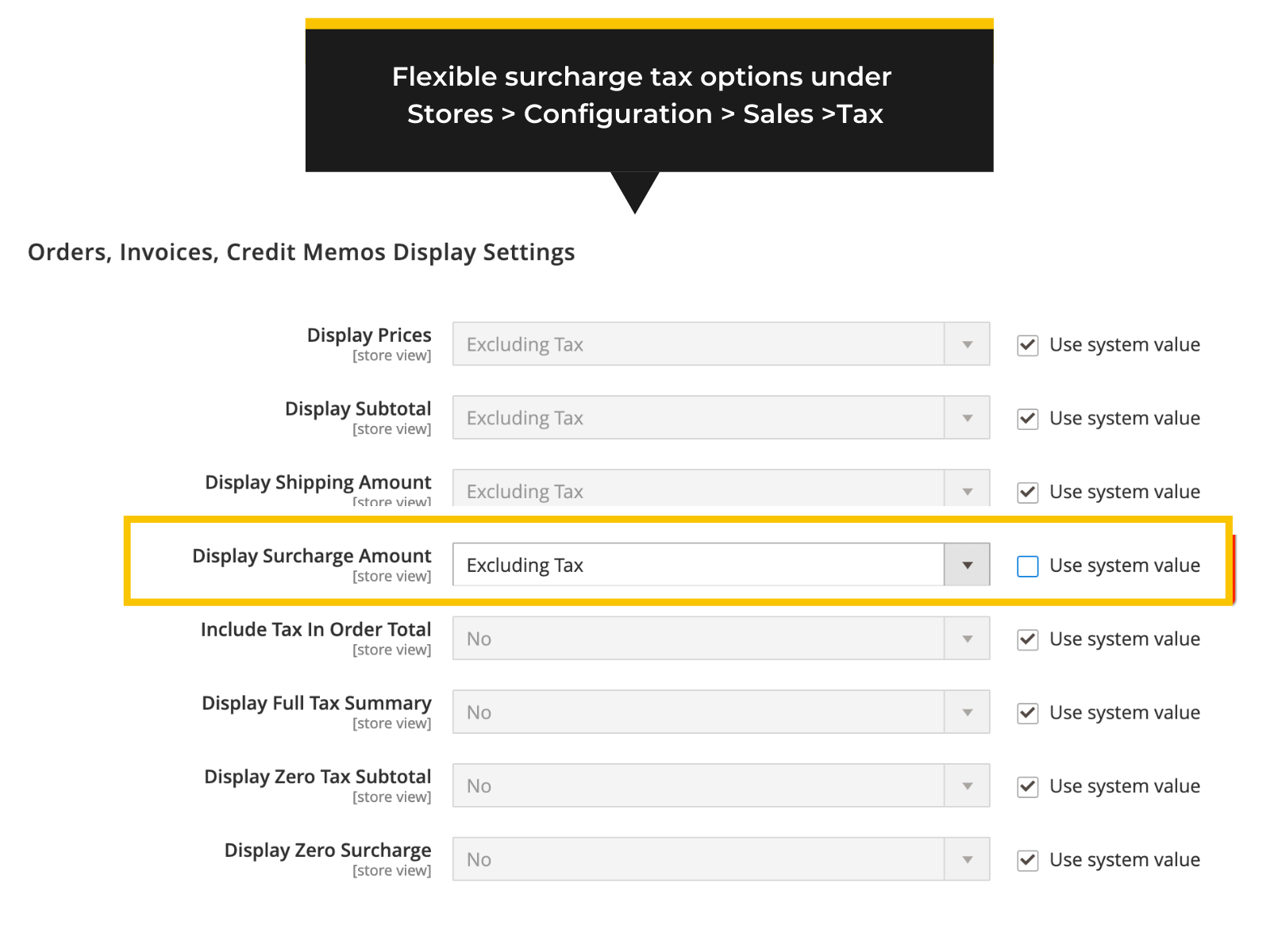This screenshot has width=1270, height=952.
Task: Click the Display Surcharge Amount label
Action: click(312, 556)
